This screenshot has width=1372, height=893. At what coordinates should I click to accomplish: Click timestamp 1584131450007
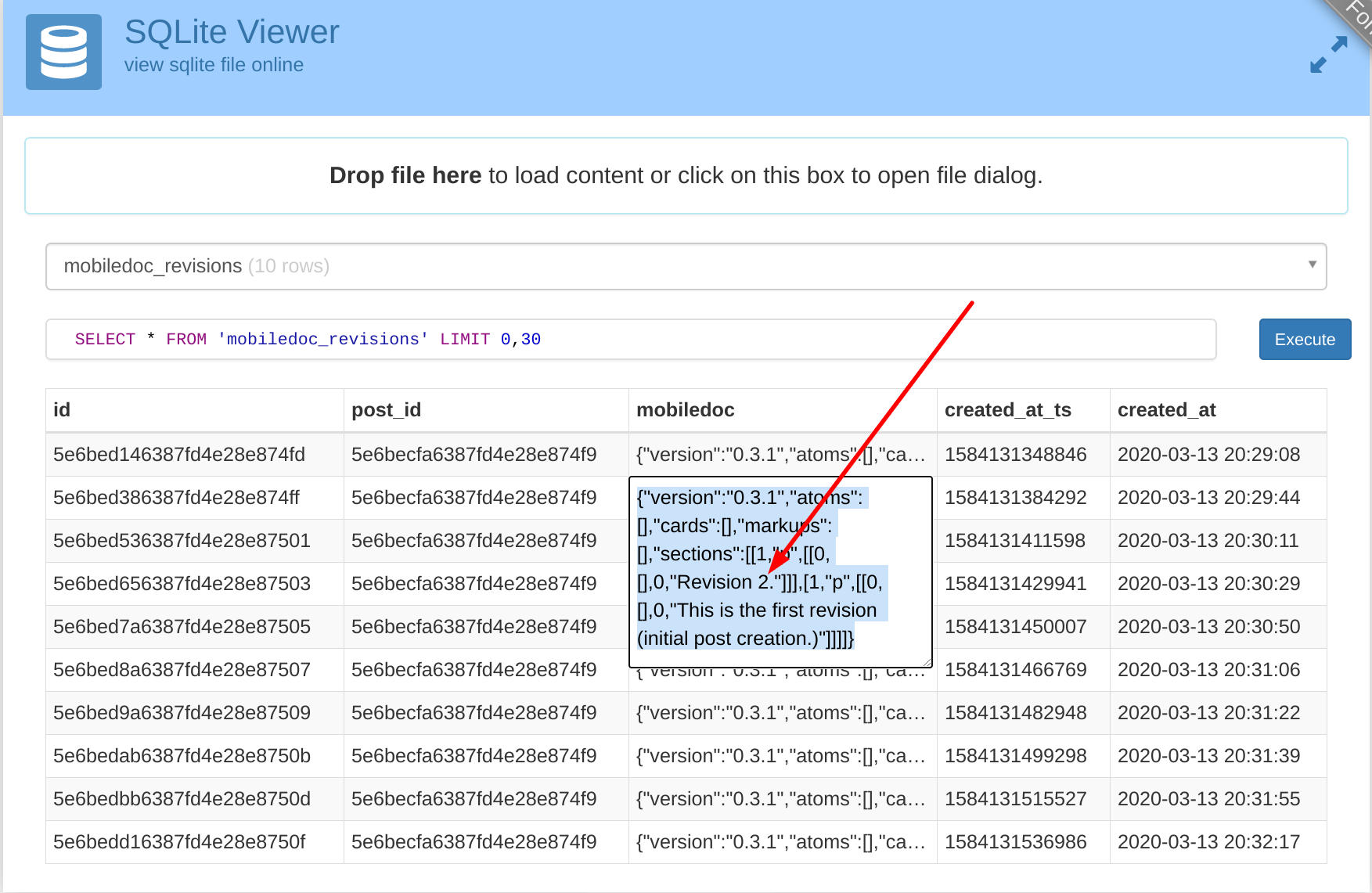tap(1015, 627)
